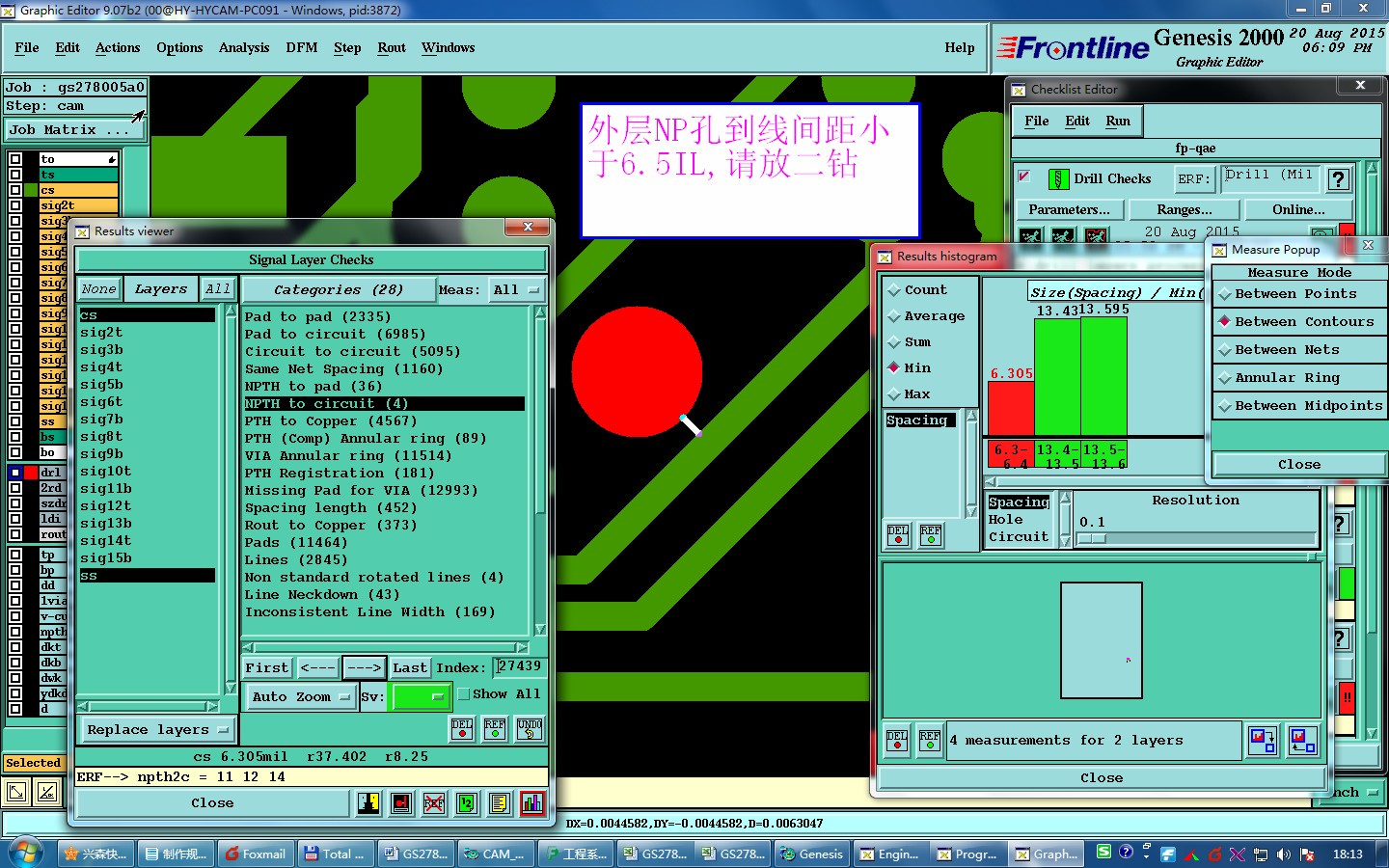Open the 'to' layer dropdown field
The height and width of the screenshot is (868, 1389).
tap(77, 159)
